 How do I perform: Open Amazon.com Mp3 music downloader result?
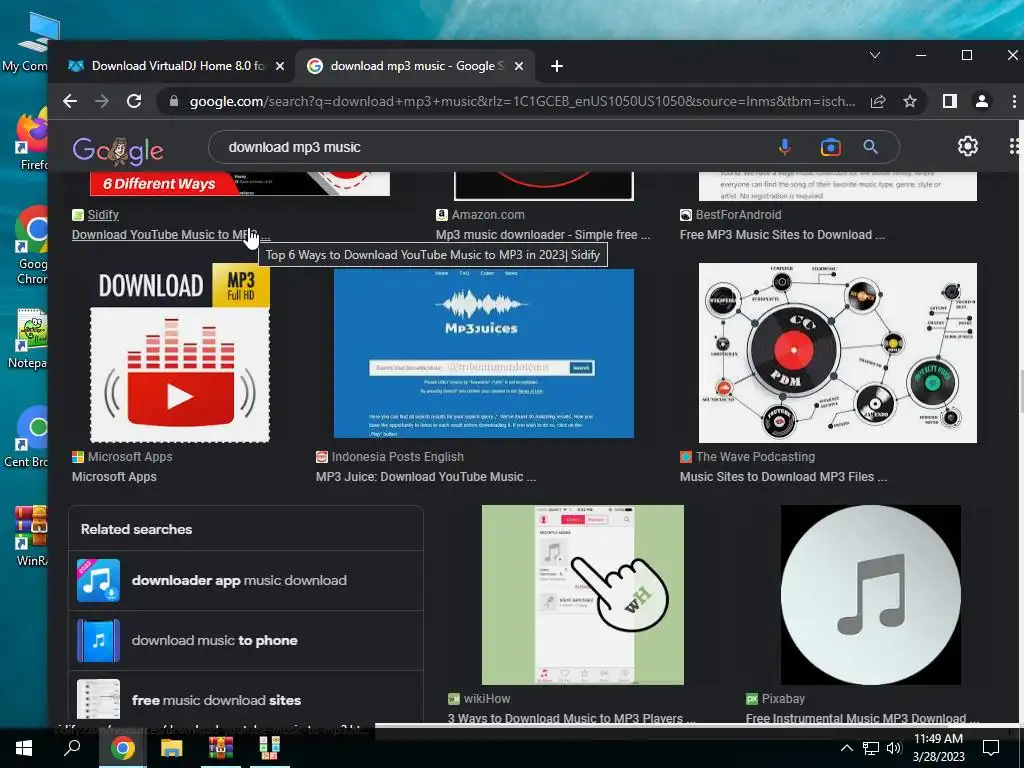[x=543, y=235]
